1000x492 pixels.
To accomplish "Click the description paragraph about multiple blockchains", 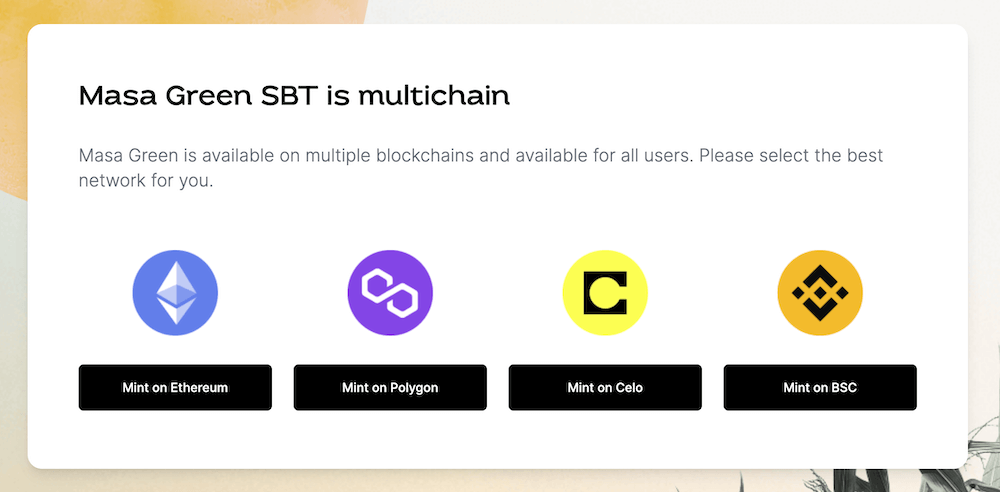I will [480, 169].
